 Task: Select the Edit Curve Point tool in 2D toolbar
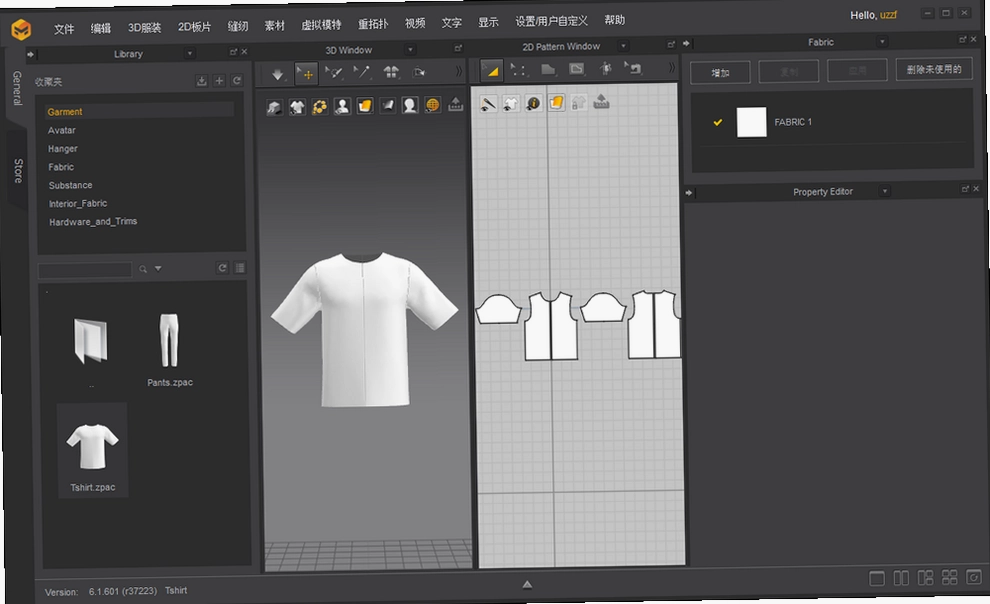point(519,70)
